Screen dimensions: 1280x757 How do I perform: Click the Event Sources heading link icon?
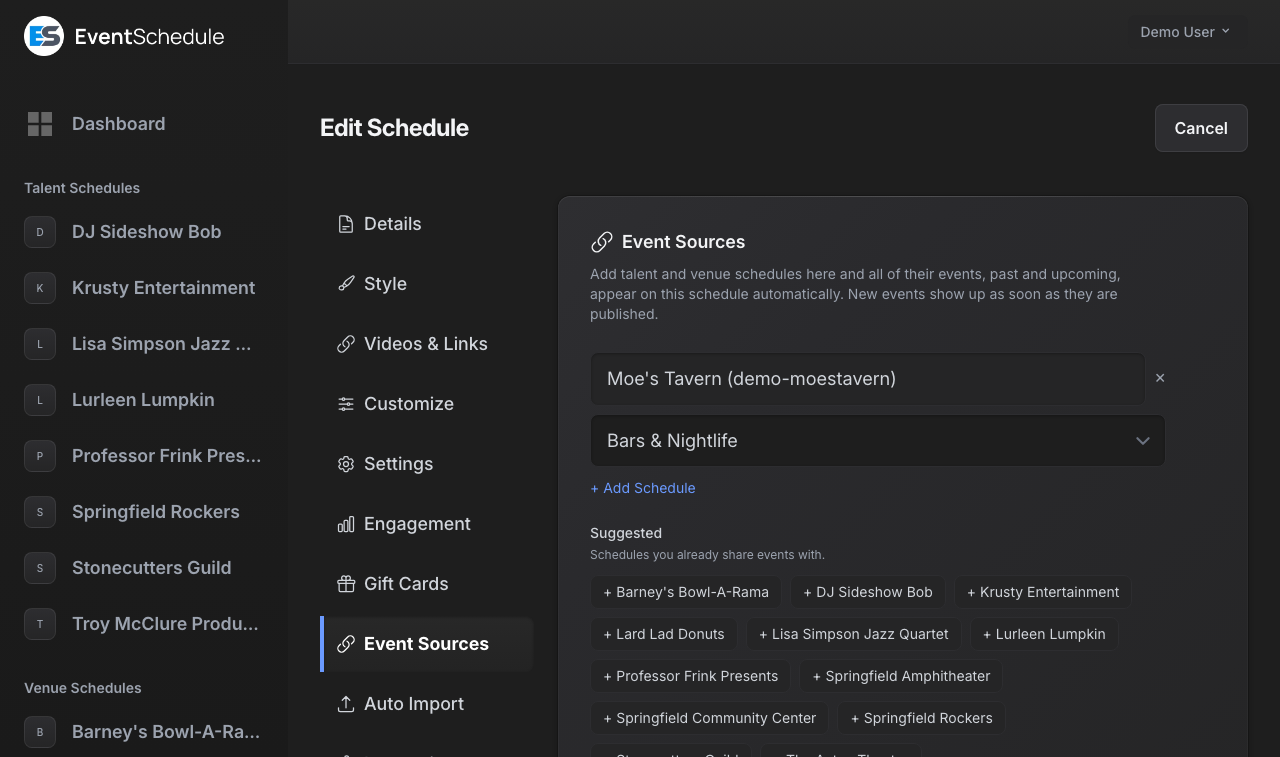(x=601, y=242)
